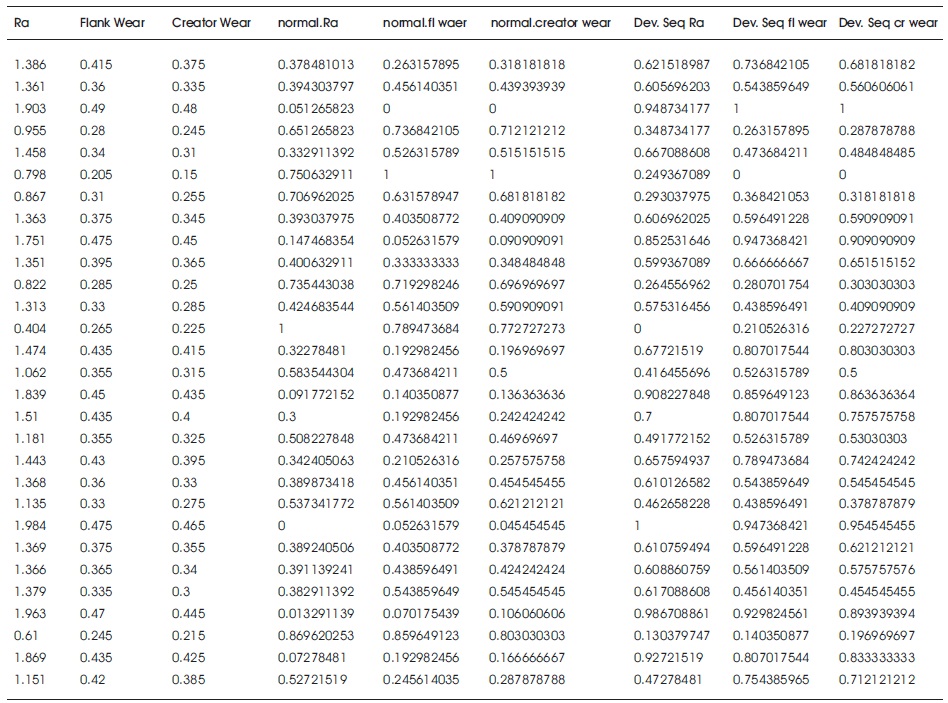Click Flank Wear cell 0.245

click(x=96, y=636)
